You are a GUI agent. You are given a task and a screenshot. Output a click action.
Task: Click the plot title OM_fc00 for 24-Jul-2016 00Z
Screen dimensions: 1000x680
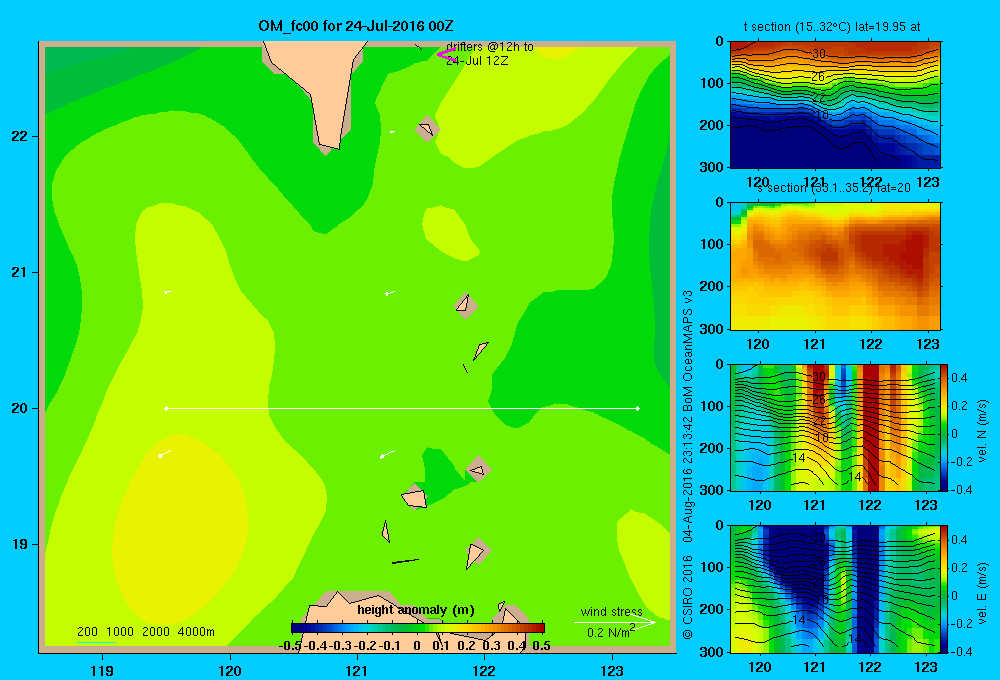pyautogui.click(x=355, y=26)
